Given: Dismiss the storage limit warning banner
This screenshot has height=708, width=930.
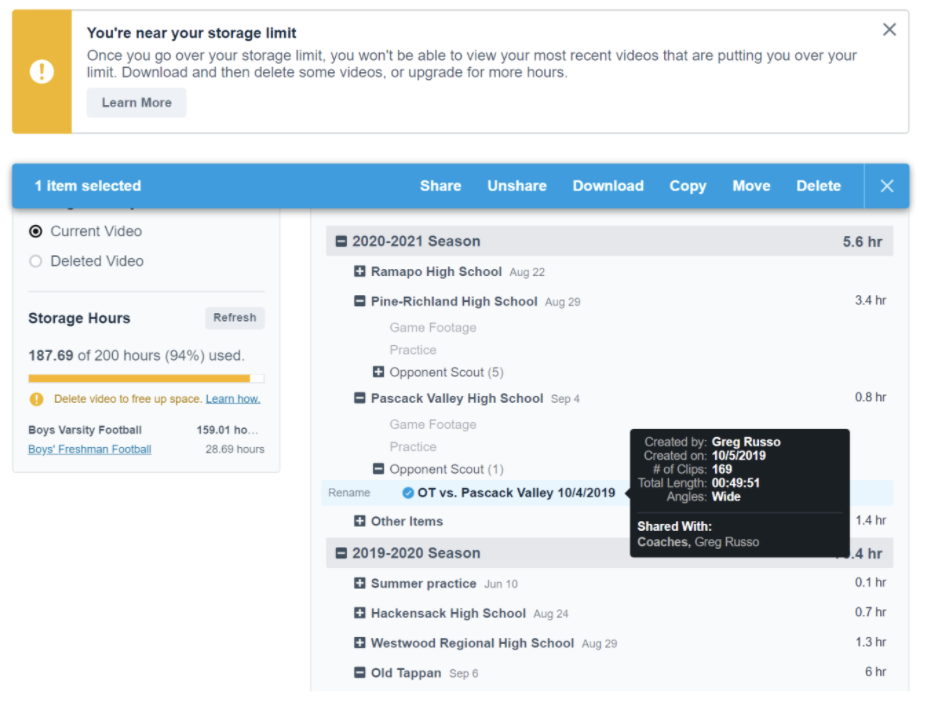Looking at the screenshot, I should pos(889,30).
